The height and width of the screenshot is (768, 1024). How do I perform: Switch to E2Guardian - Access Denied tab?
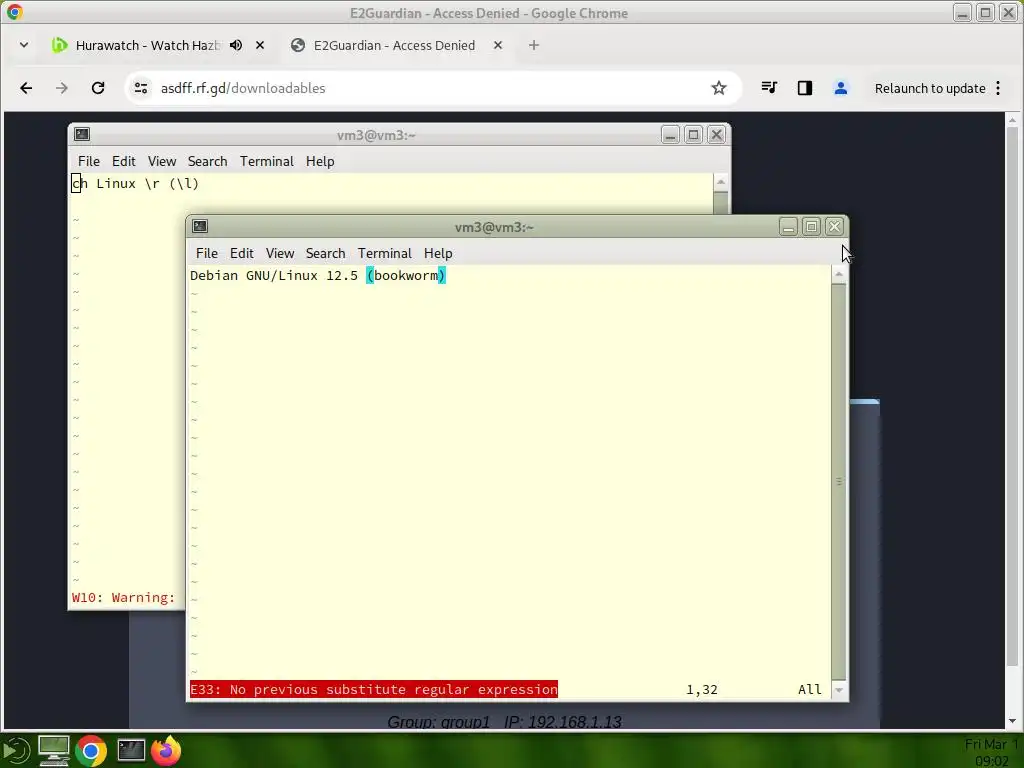[x=394, y=45]
